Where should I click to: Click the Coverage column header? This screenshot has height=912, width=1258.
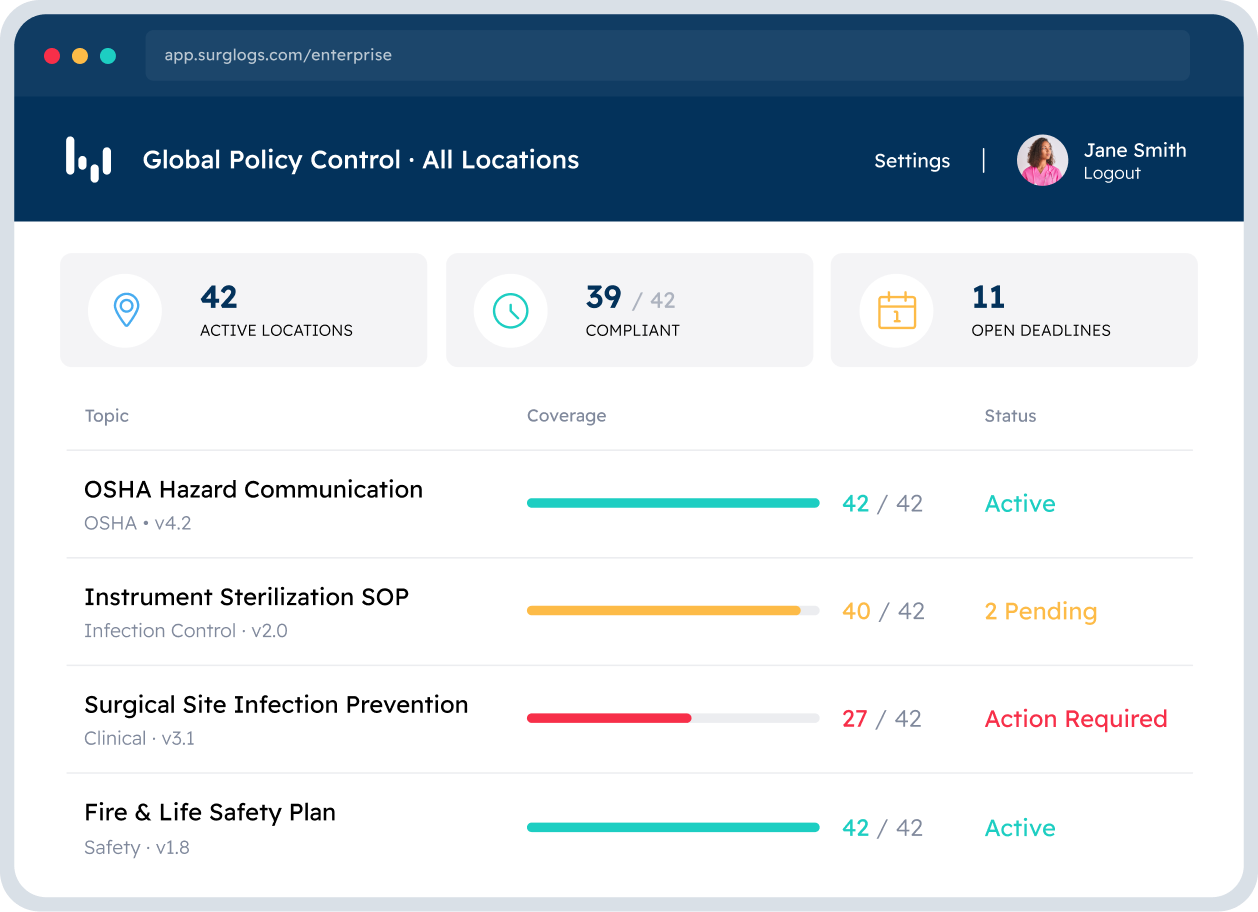(566, 416)
